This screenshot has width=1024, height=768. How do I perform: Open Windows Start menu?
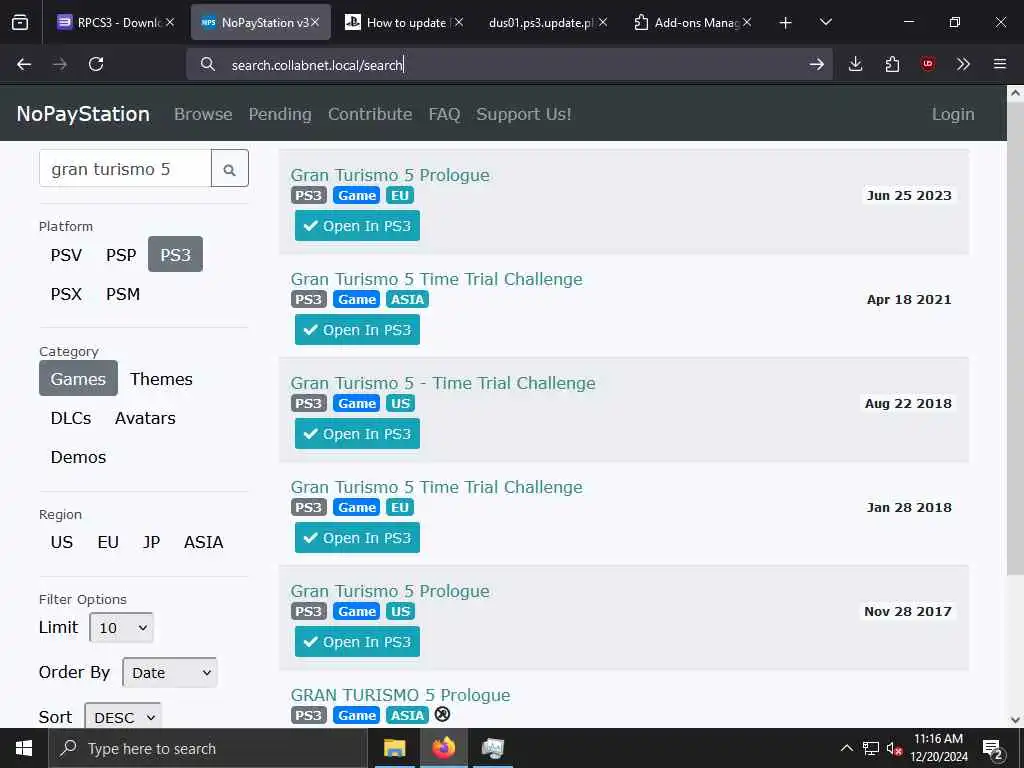[24, 748]
